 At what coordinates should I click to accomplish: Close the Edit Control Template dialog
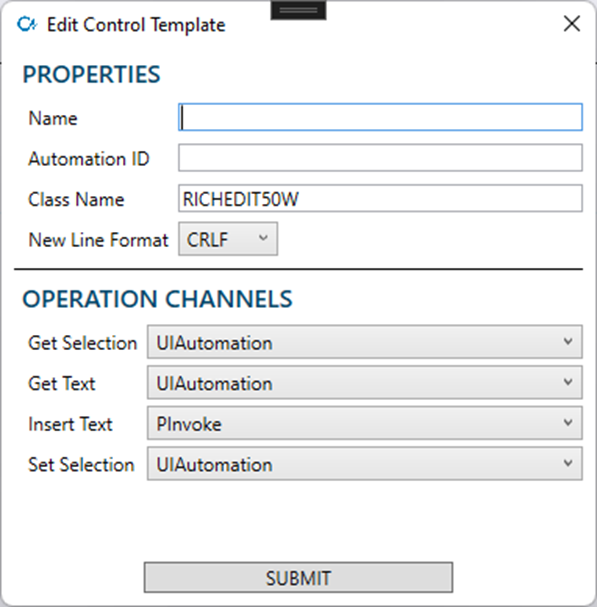pyautogui.click(x=571, y=24)
